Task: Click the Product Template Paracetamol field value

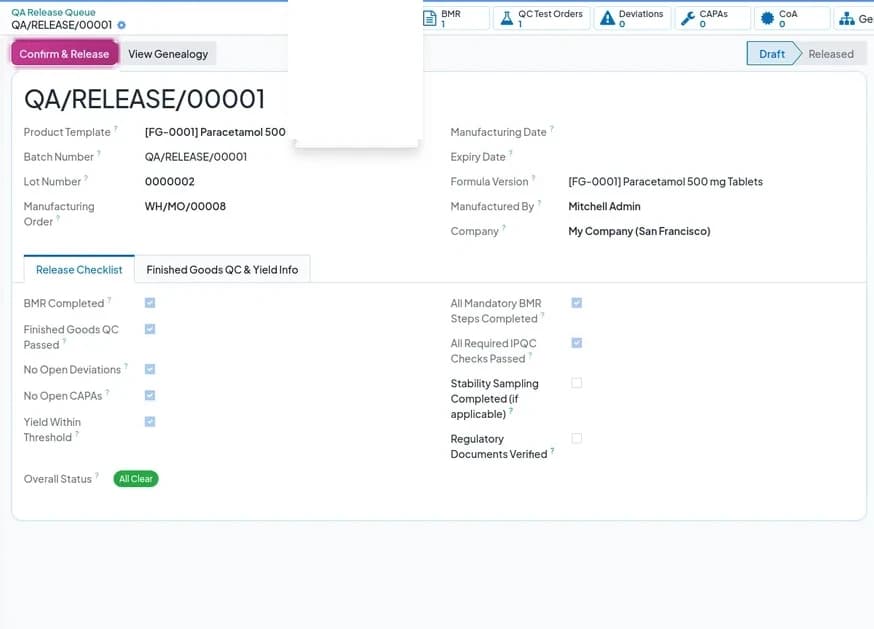Action: 215,132
